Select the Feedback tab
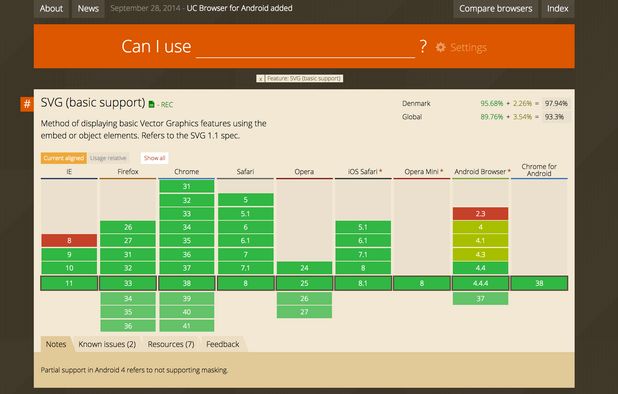 click(x=223, y=344)
